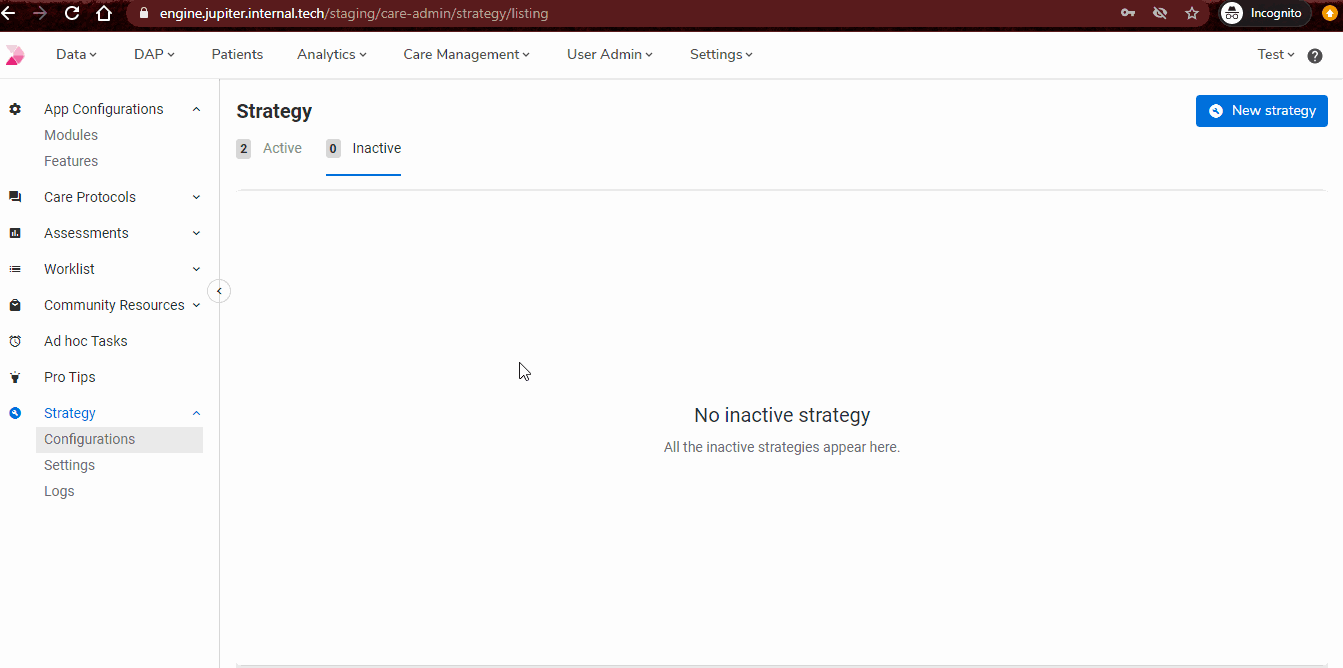Click the Worklist list icon

pyautogui.click(x=15, y=269)
